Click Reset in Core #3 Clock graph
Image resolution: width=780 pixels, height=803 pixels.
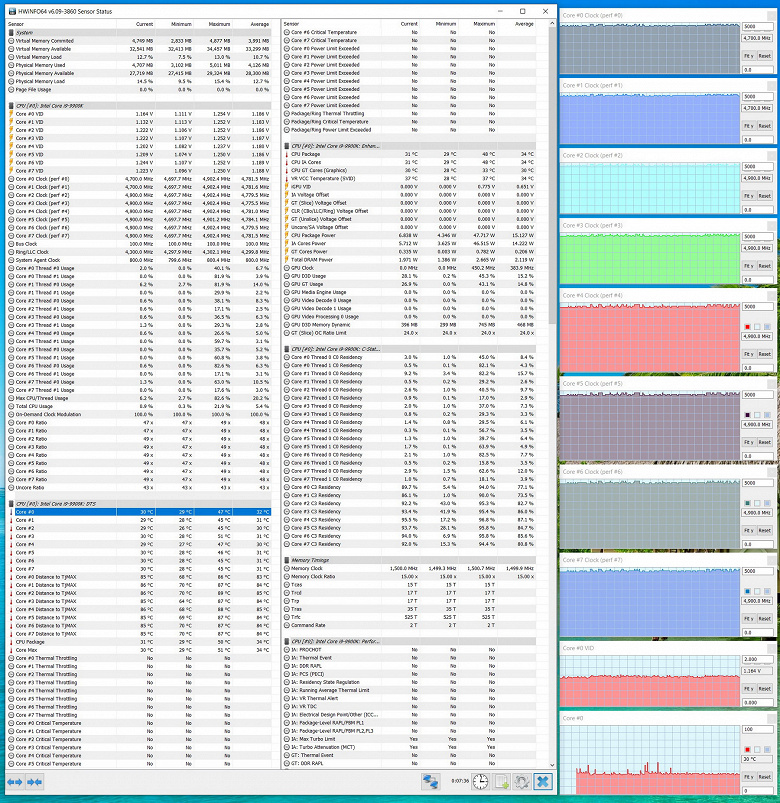coord(765,266)
